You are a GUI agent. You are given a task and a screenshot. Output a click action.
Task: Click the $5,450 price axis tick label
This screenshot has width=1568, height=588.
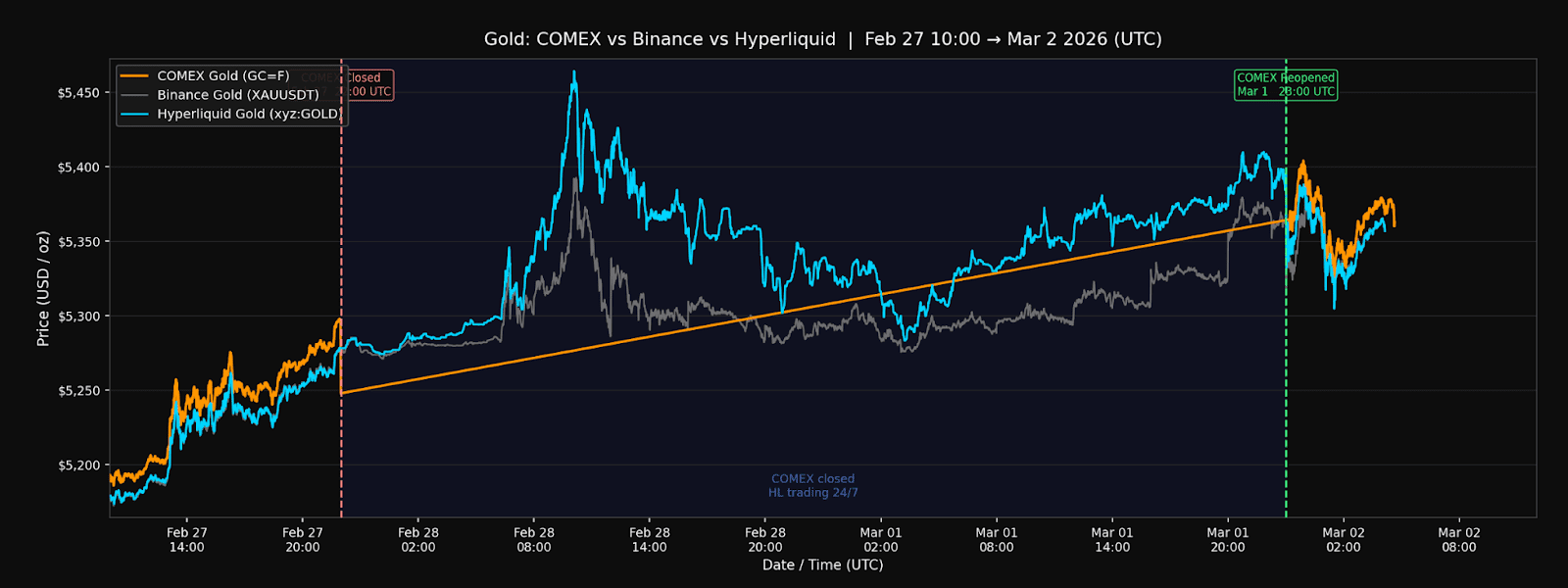(78, 93)
